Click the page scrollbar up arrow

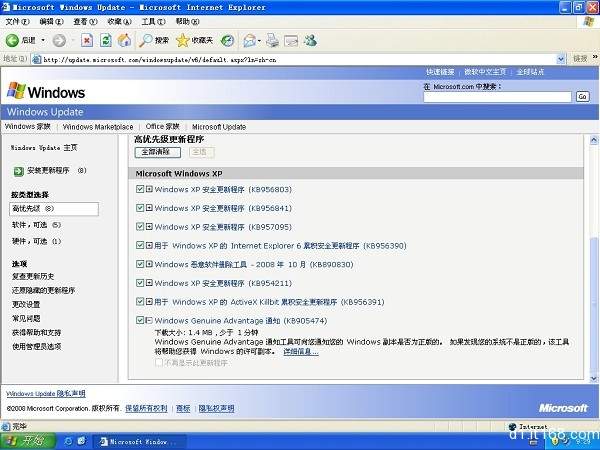594,140
